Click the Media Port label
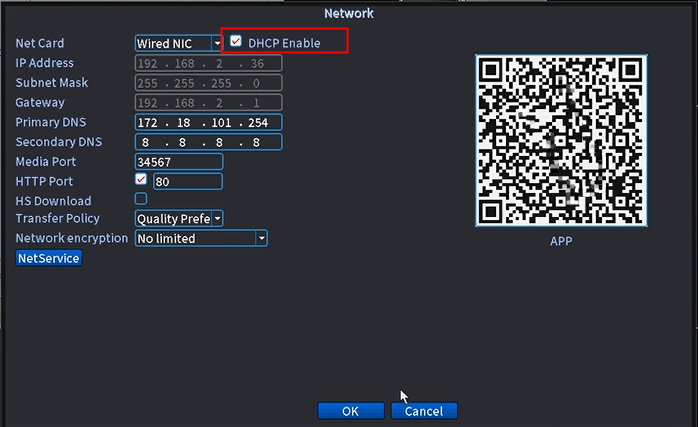 tap(45, 161)
